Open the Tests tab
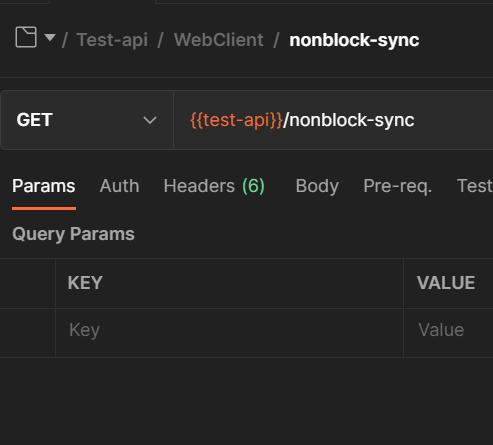 475,186
